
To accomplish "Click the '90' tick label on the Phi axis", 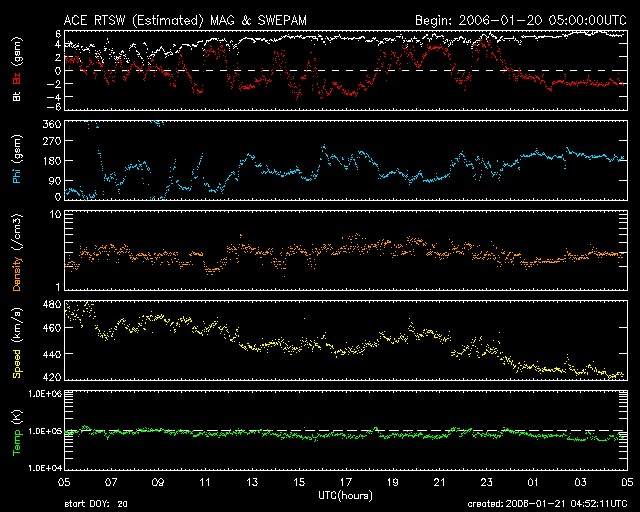I will pyautogui.click(x=55, y=180).
